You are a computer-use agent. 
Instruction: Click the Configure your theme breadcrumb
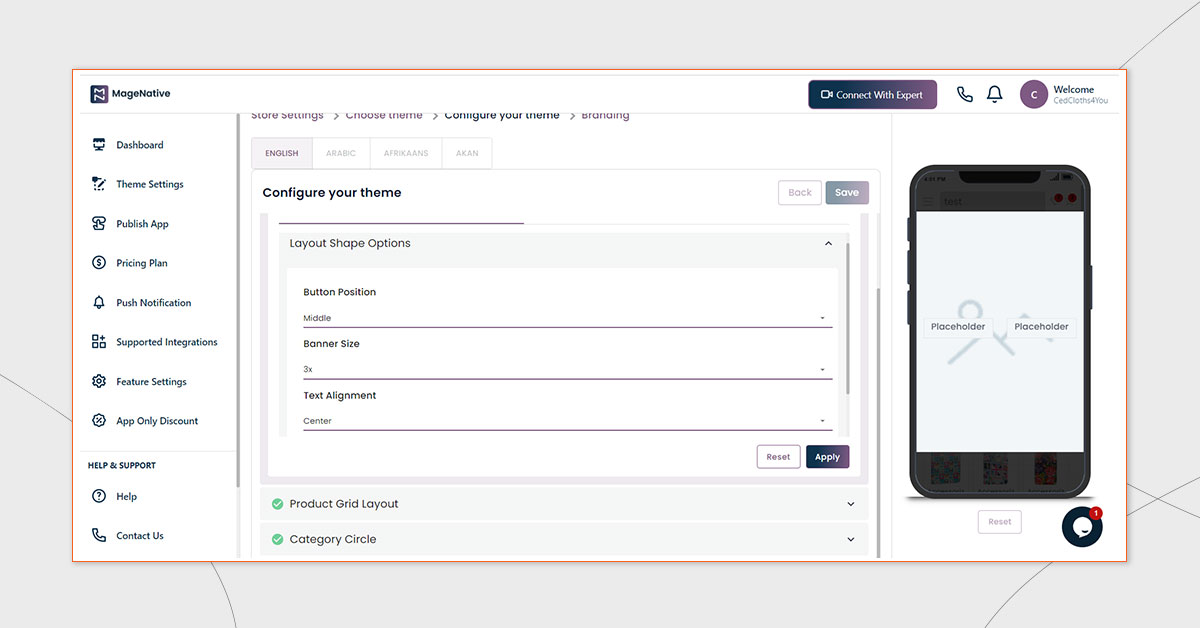tap(502, 115)
